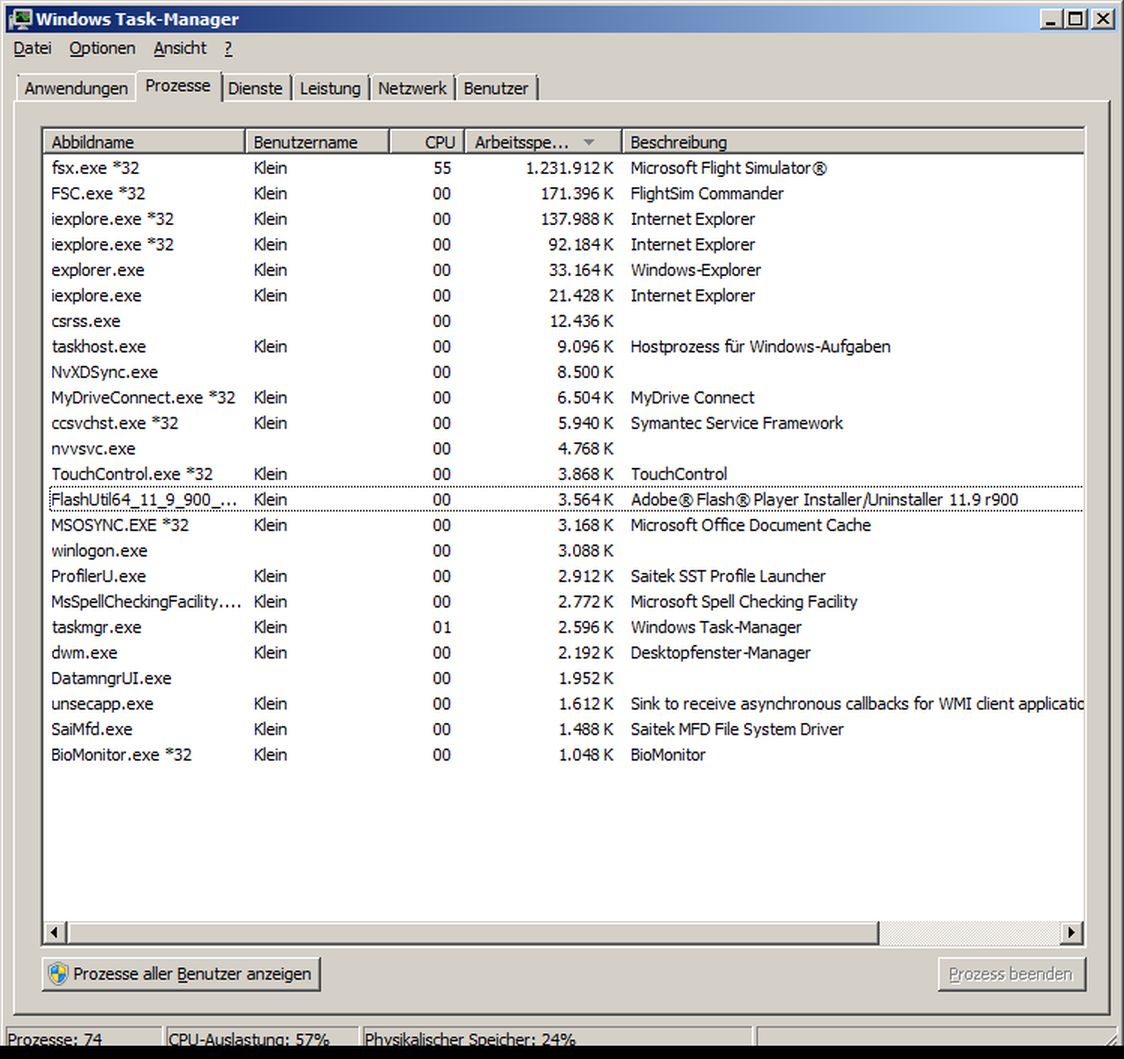
Task: Sort by the Arbeitsspeicher column header
Action: point(543,142)
